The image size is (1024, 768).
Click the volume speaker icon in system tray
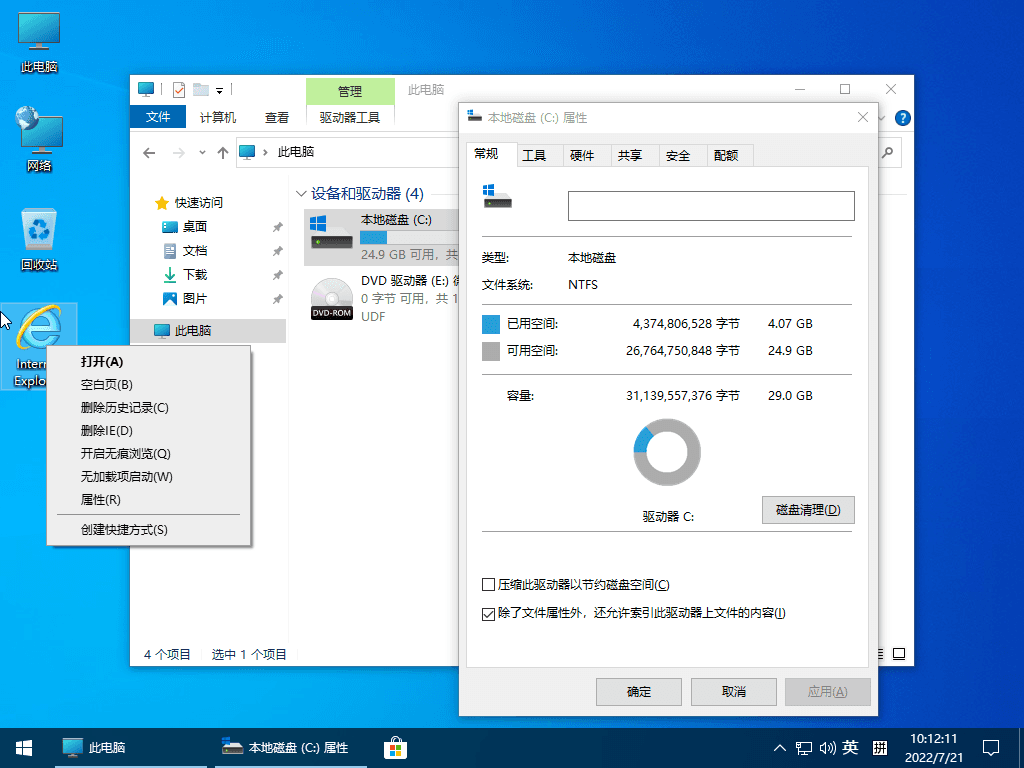tap(827, 748)
